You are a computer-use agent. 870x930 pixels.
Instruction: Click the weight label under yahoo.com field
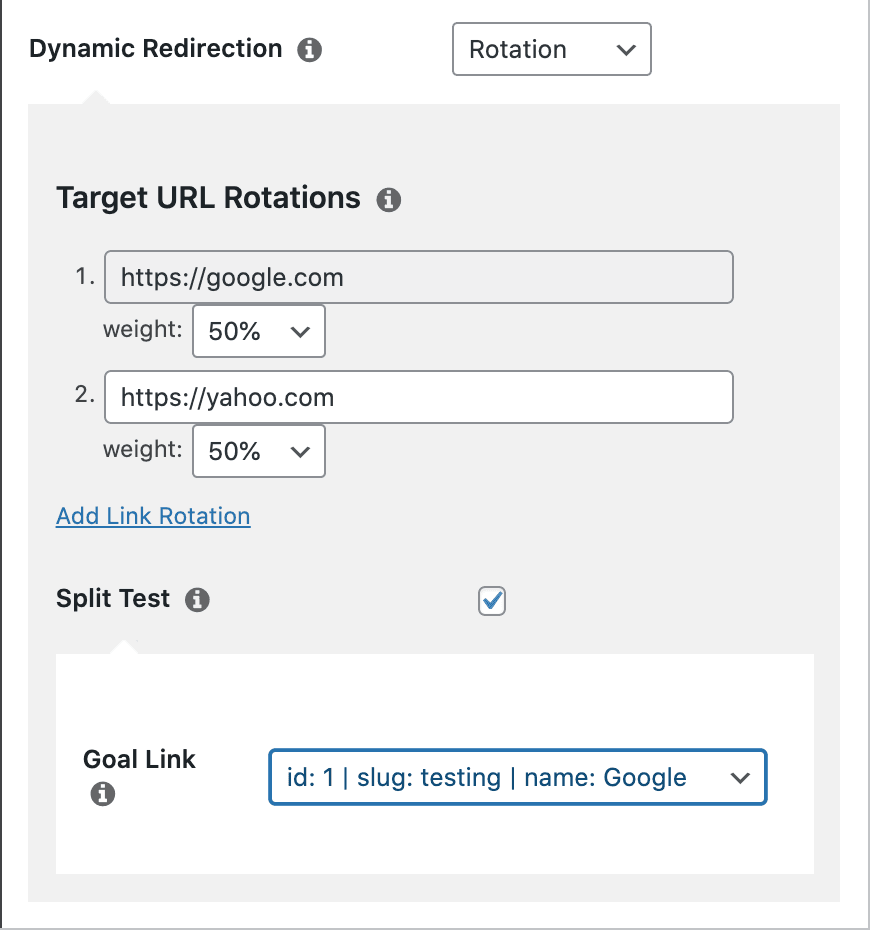[x=142, y=450]
